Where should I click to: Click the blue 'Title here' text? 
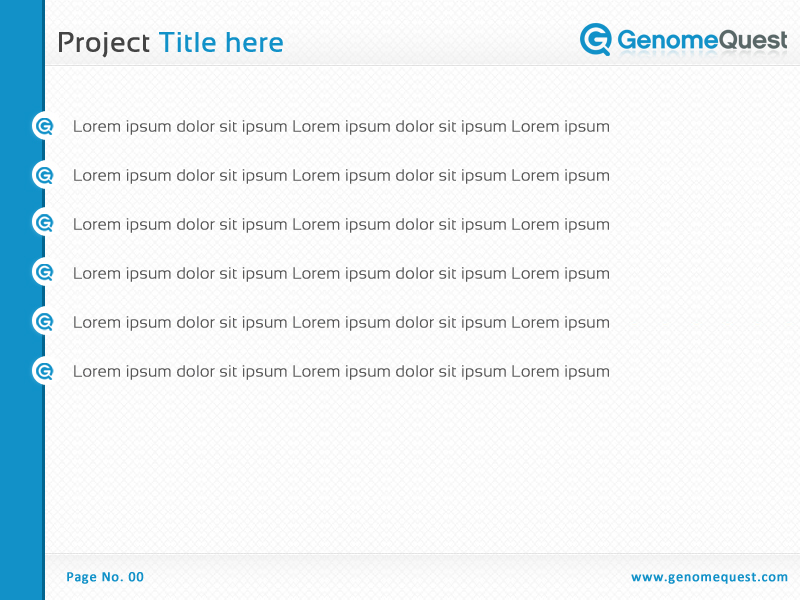(x=221, y=43)
